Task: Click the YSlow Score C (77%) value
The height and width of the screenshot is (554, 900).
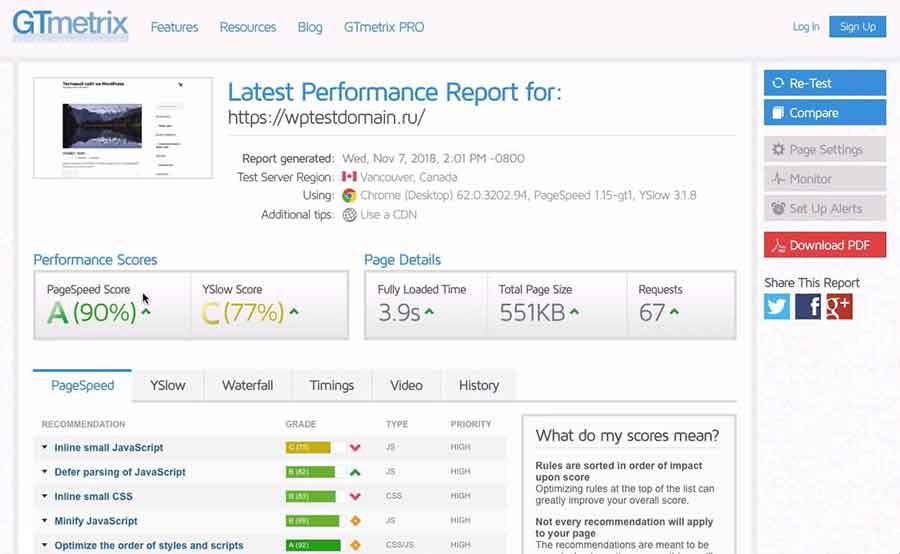Action: pyautogui.click(x=242, y=313)
